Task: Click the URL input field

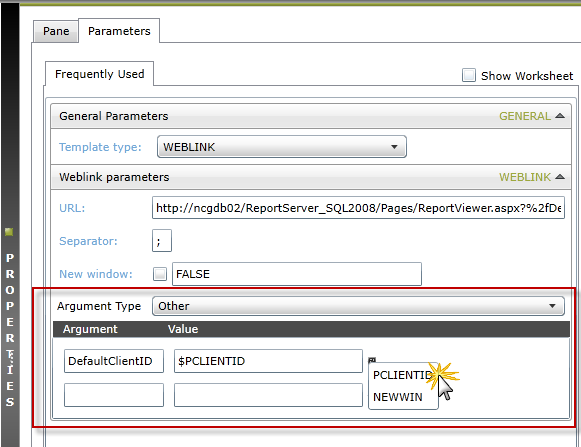Action: coord(358,208)
